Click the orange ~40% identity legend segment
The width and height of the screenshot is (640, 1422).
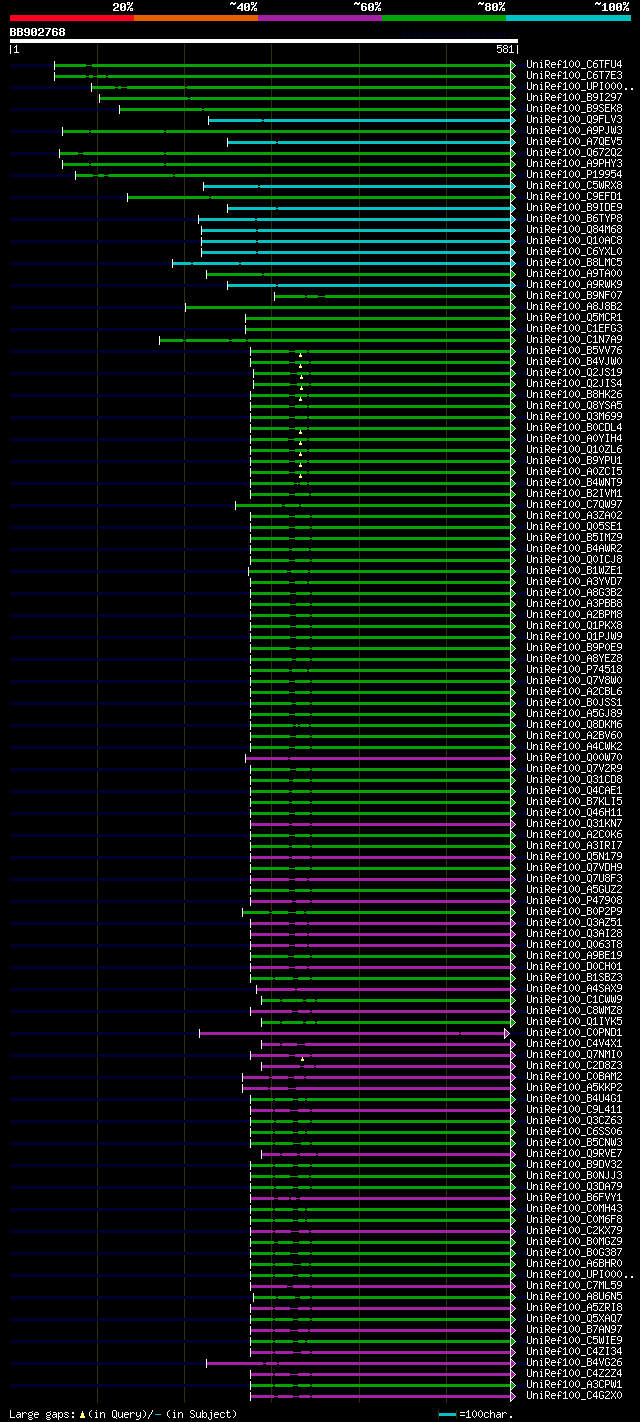(195, 17)
